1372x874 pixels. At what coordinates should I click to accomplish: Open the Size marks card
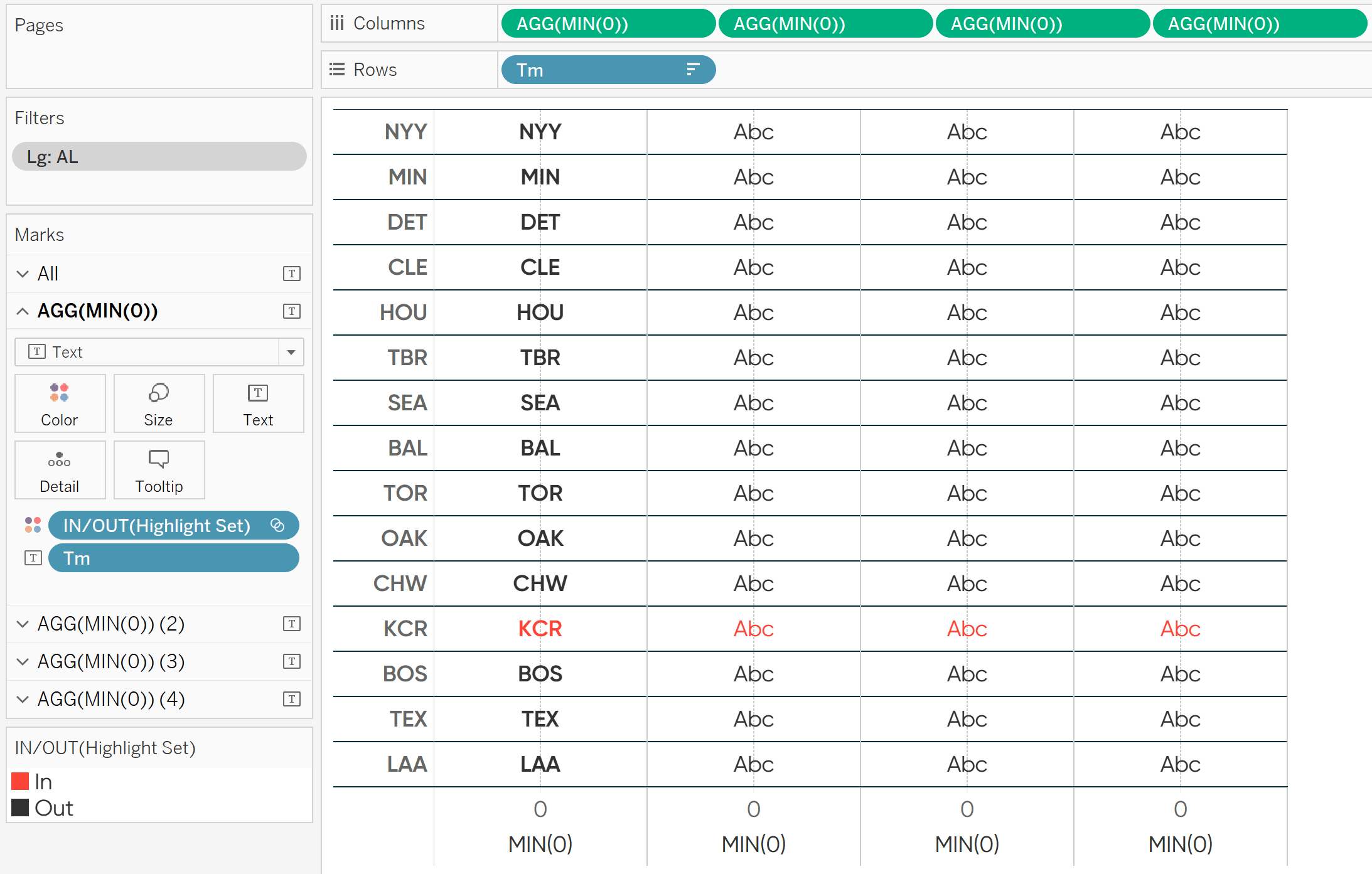click(159, 403)
